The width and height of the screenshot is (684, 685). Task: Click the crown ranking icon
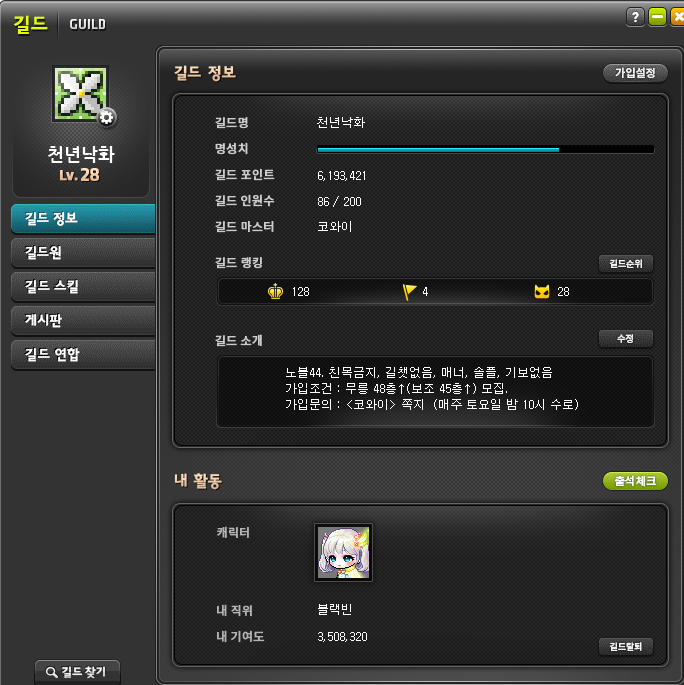pos(275,291)
